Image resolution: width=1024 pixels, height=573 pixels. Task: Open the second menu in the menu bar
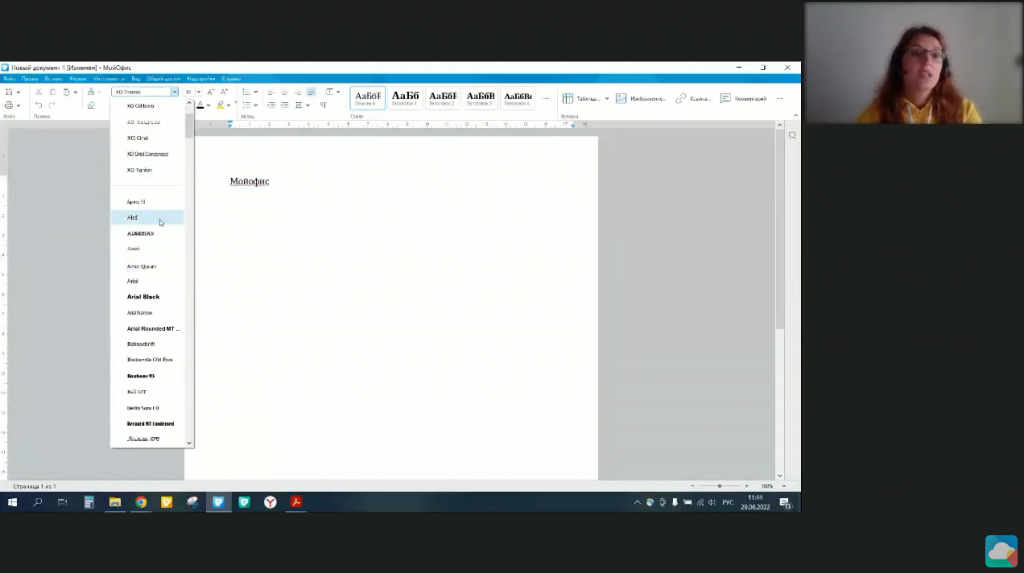coord(29,79)
